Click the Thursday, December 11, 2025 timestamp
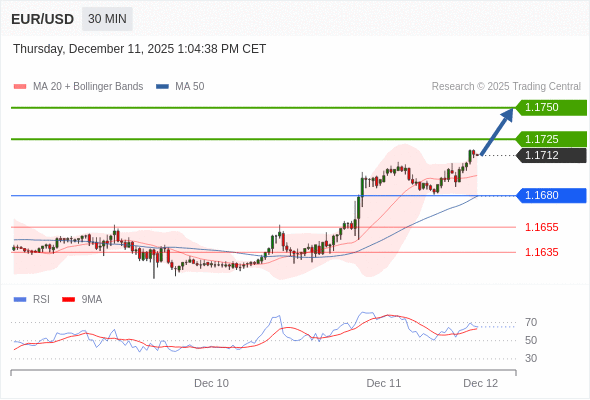 [140, 49]
